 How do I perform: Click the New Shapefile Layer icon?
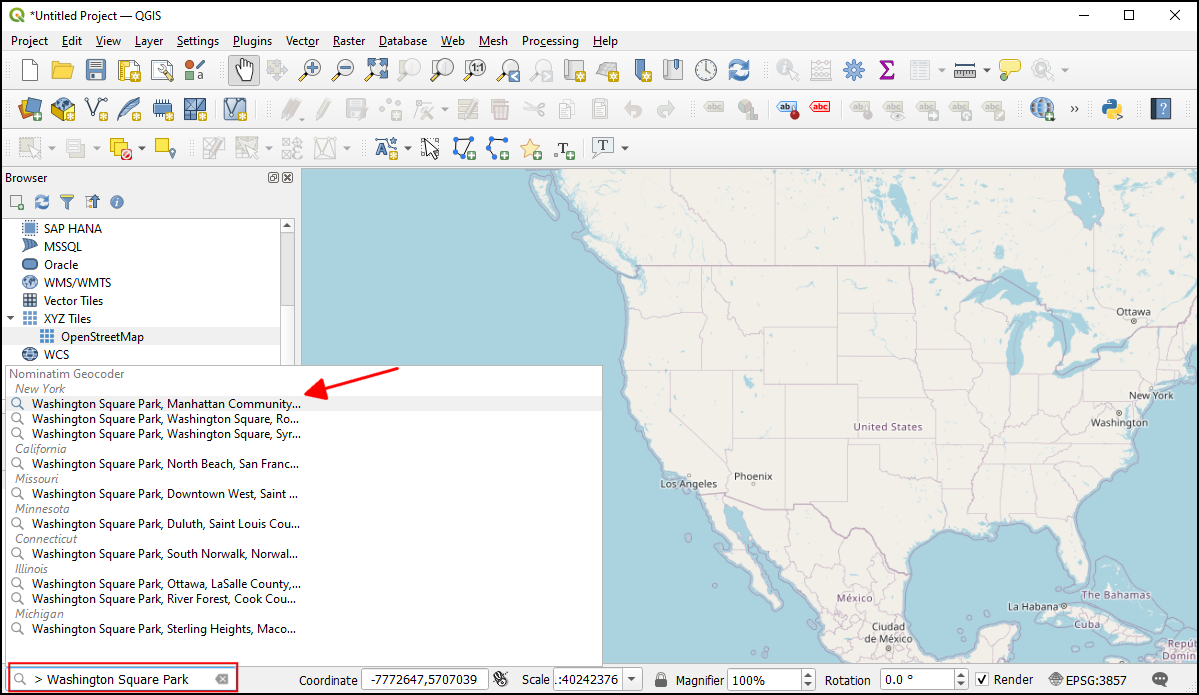96,108
